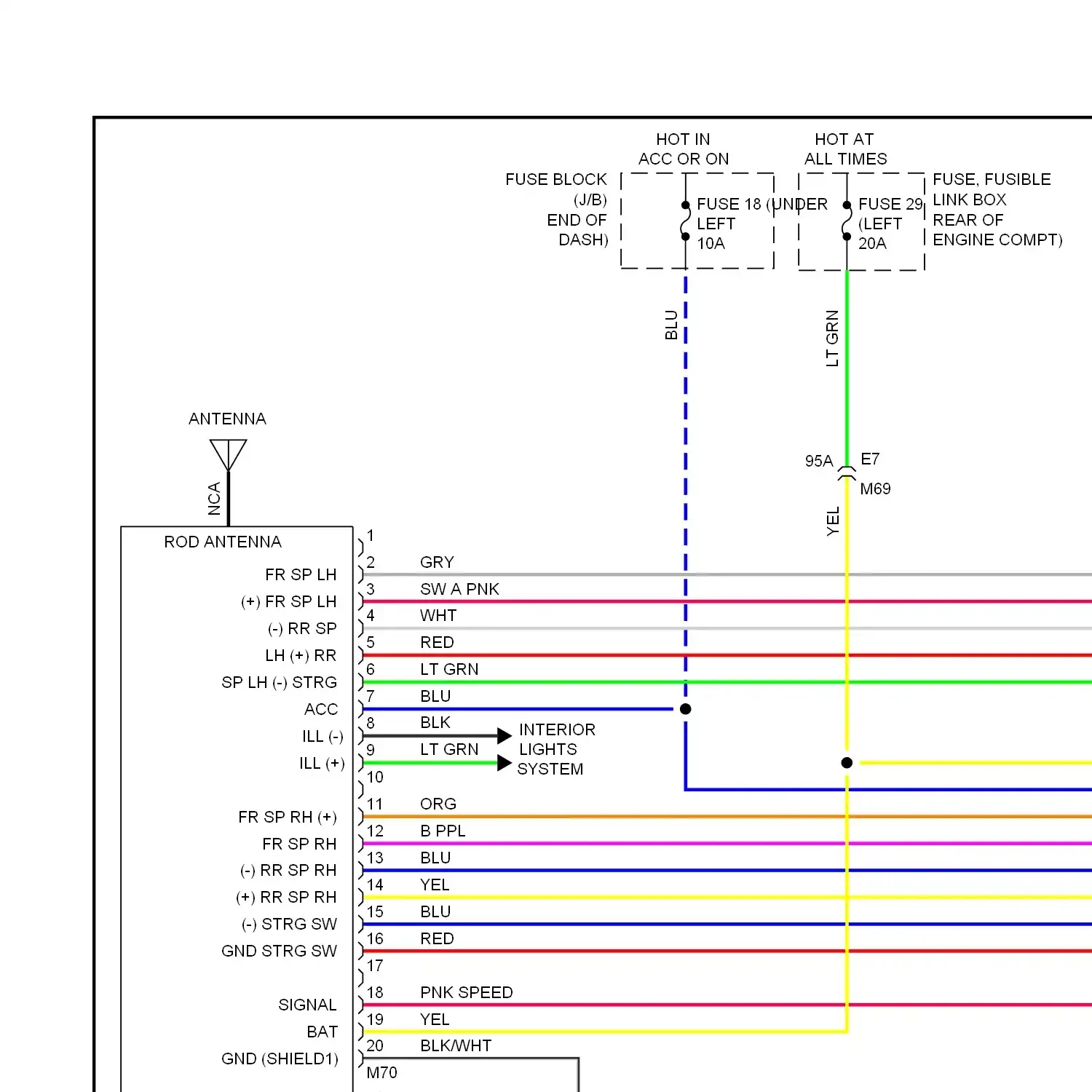The image size is (1092, 1092).
Task: Click the GRY wire label at pin 2
Action: [x=437, y=562]
